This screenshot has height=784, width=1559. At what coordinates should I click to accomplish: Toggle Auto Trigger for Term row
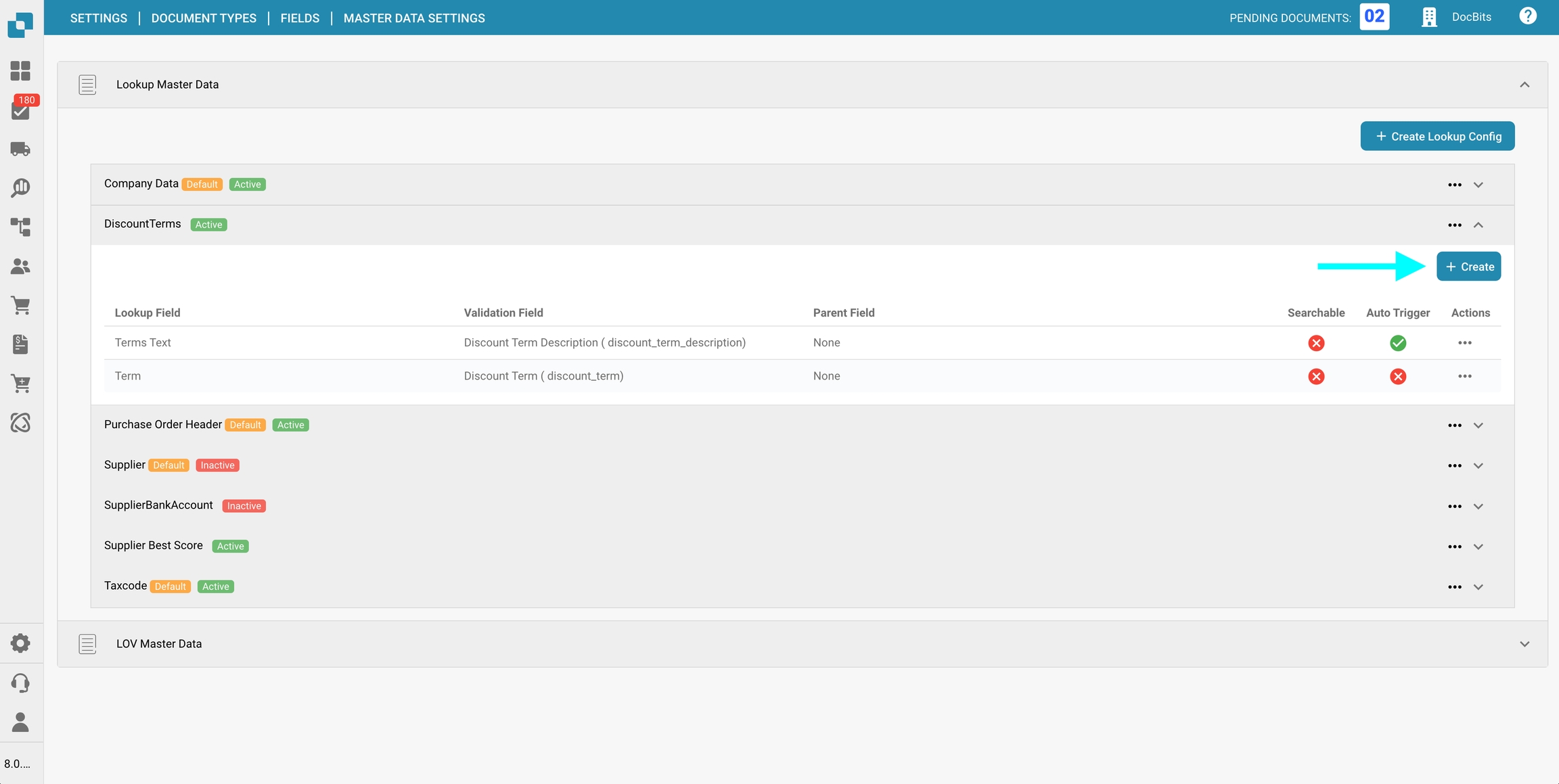(1398, 376)
